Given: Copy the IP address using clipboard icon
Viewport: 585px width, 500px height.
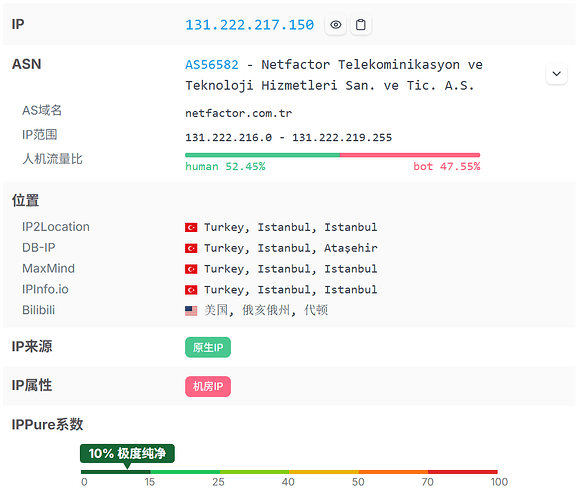Looking at the screenshot, I should point(360,25).
